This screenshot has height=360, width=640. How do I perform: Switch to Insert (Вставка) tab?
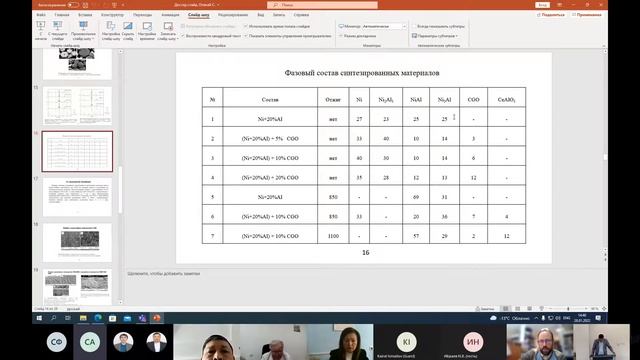point(85,15)
